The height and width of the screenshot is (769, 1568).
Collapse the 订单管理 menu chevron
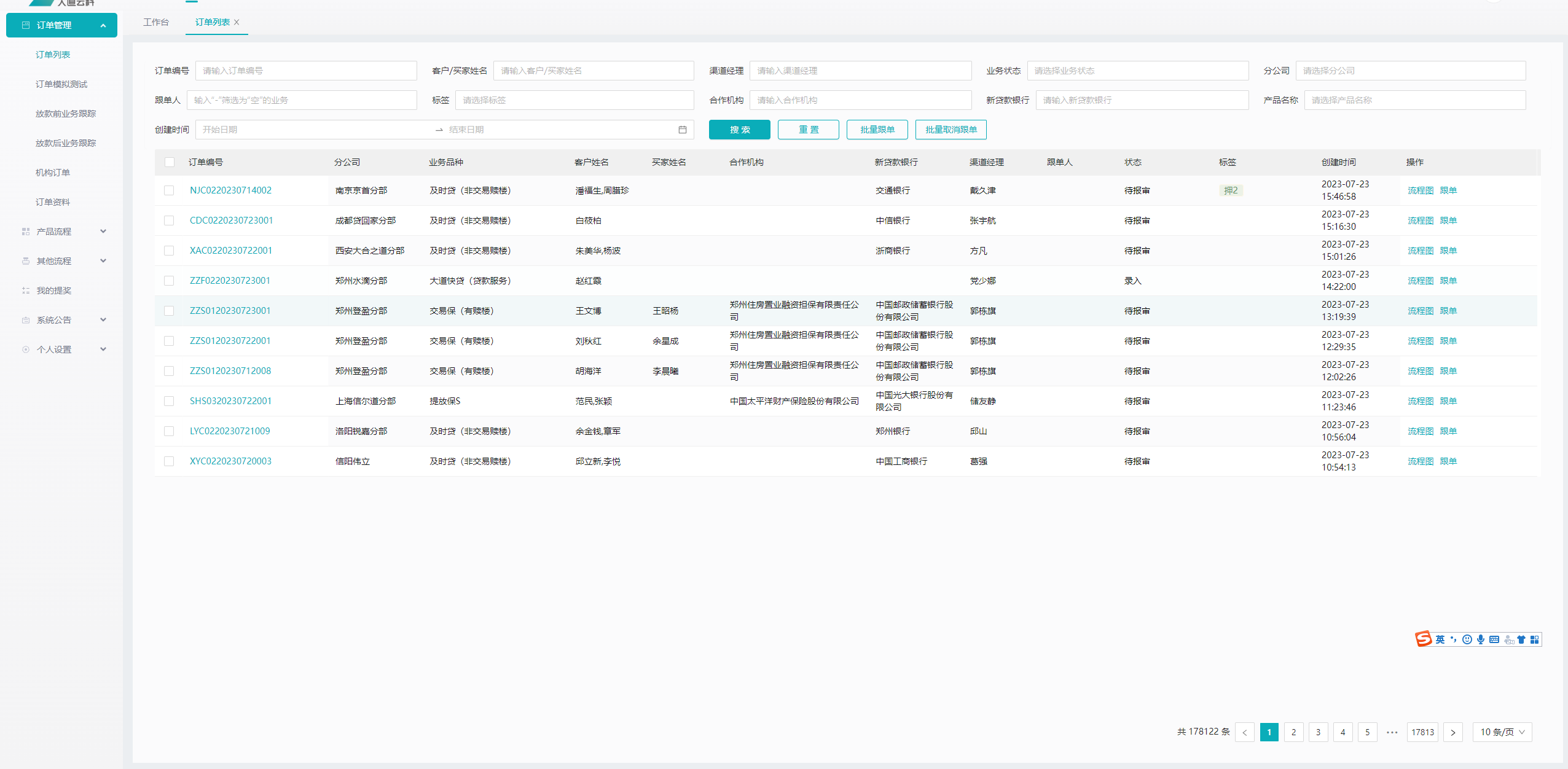(x=103, y=25)
